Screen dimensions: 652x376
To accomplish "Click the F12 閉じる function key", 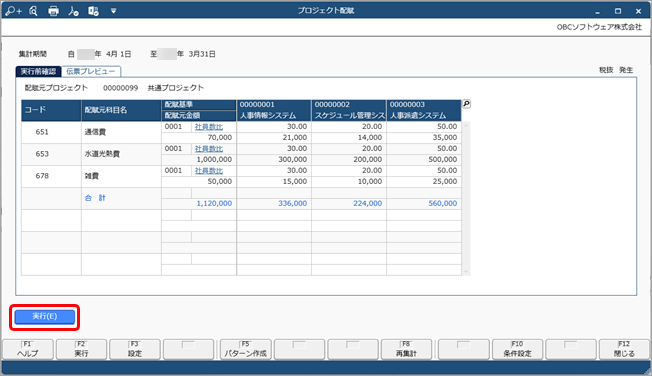I will 624,349.
